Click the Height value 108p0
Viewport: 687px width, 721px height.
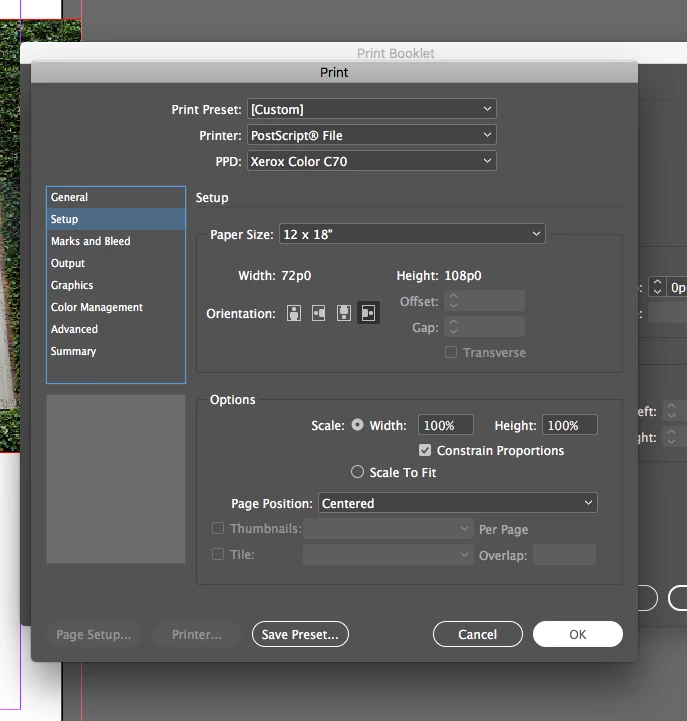pyautogui.click(x=463, y=275)
